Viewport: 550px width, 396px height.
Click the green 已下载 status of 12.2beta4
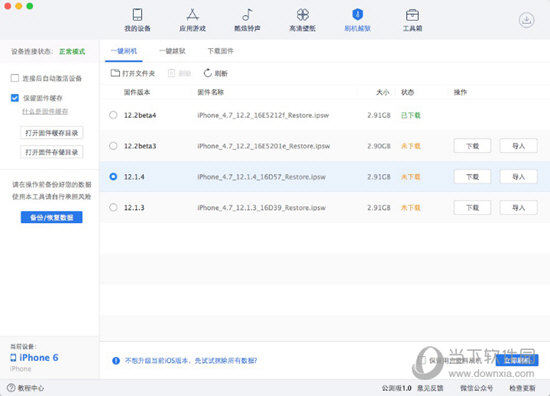pos(411,115)
